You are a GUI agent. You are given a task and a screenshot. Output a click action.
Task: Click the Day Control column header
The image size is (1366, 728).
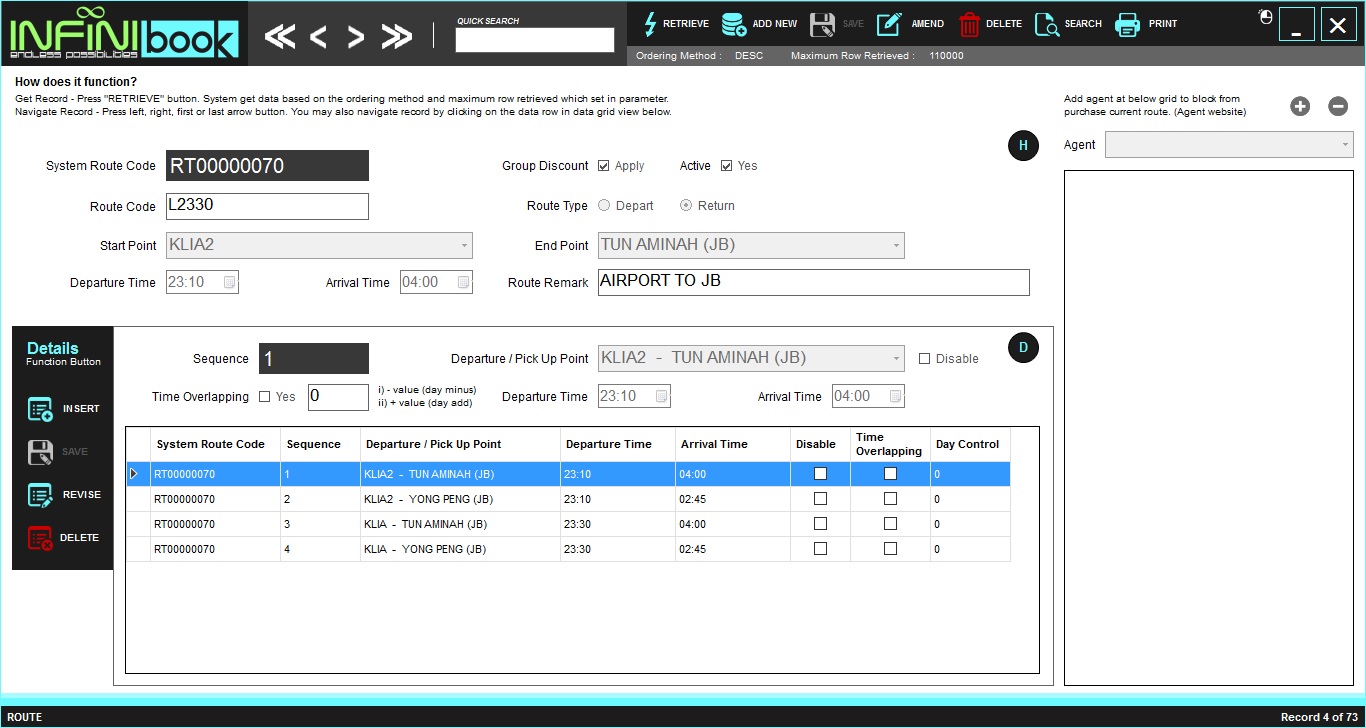click(970, 444)
